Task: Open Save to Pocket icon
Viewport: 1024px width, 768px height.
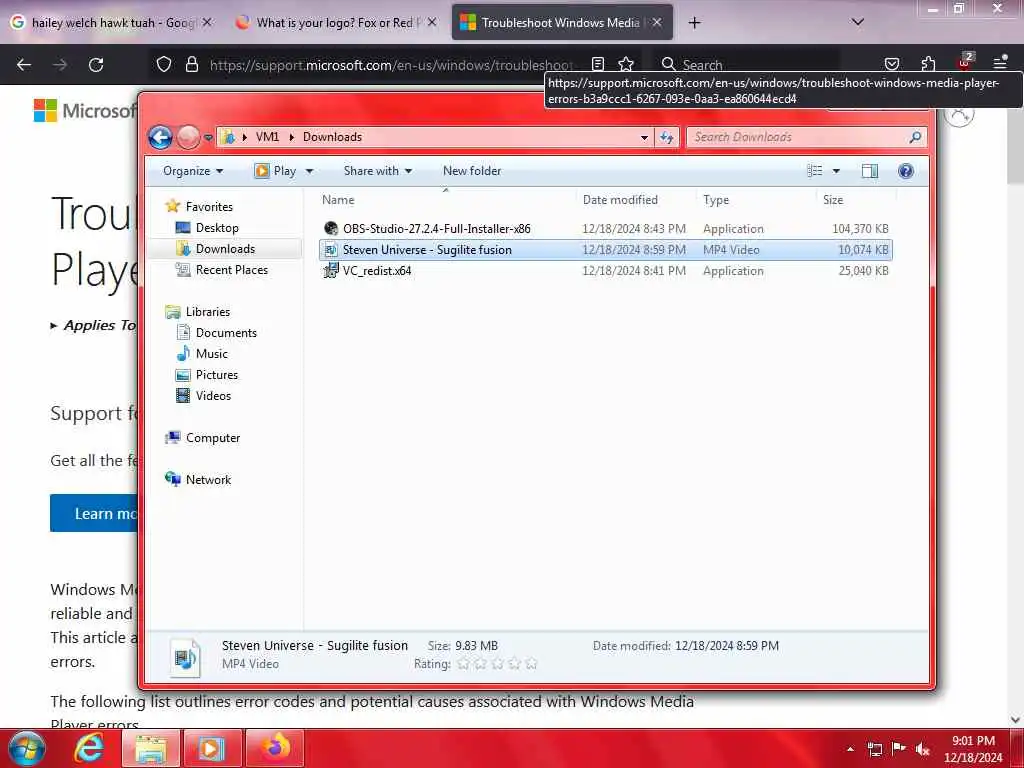Action: pyautogui.click(x=891, y=64)
